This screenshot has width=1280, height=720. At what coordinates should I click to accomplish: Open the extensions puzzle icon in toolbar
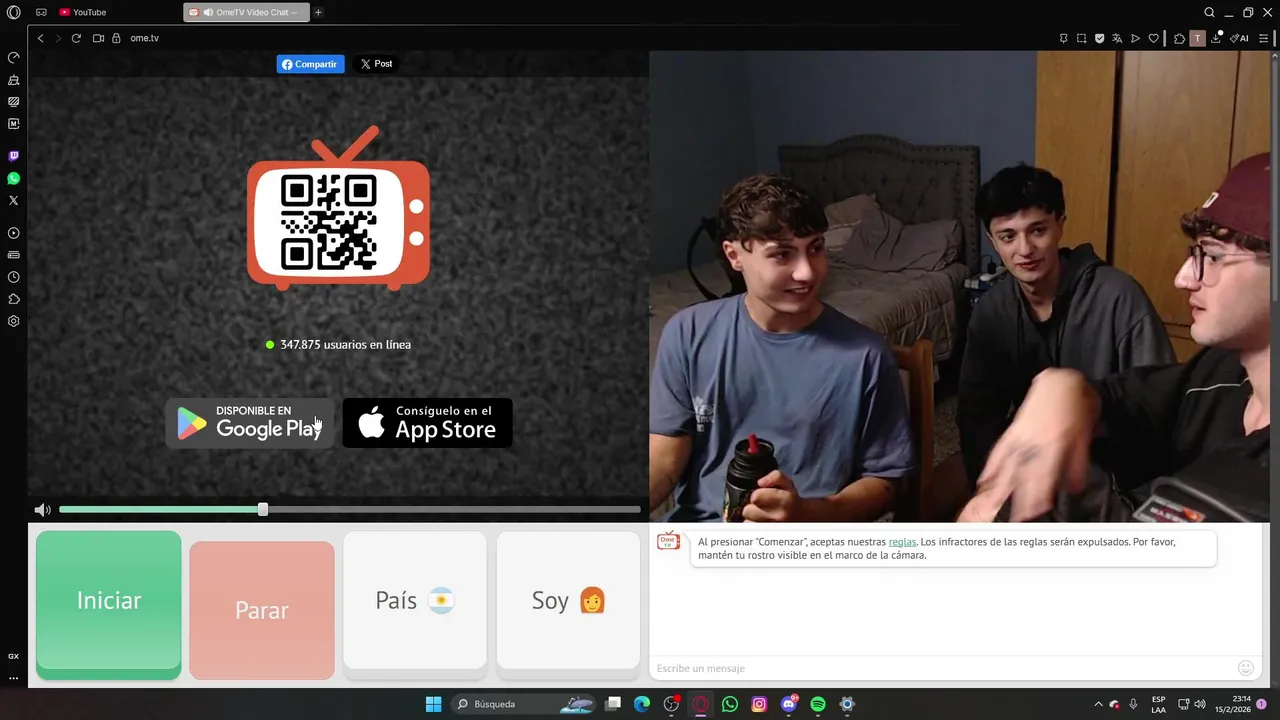point(1179,38)
